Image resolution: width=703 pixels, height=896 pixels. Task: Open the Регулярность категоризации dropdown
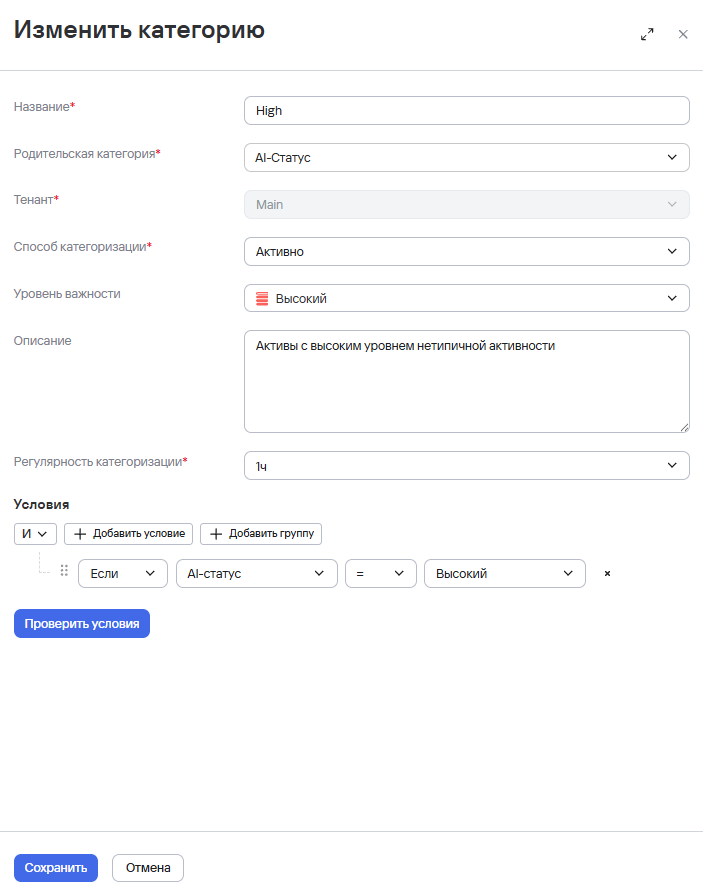[x=467, y=466]
